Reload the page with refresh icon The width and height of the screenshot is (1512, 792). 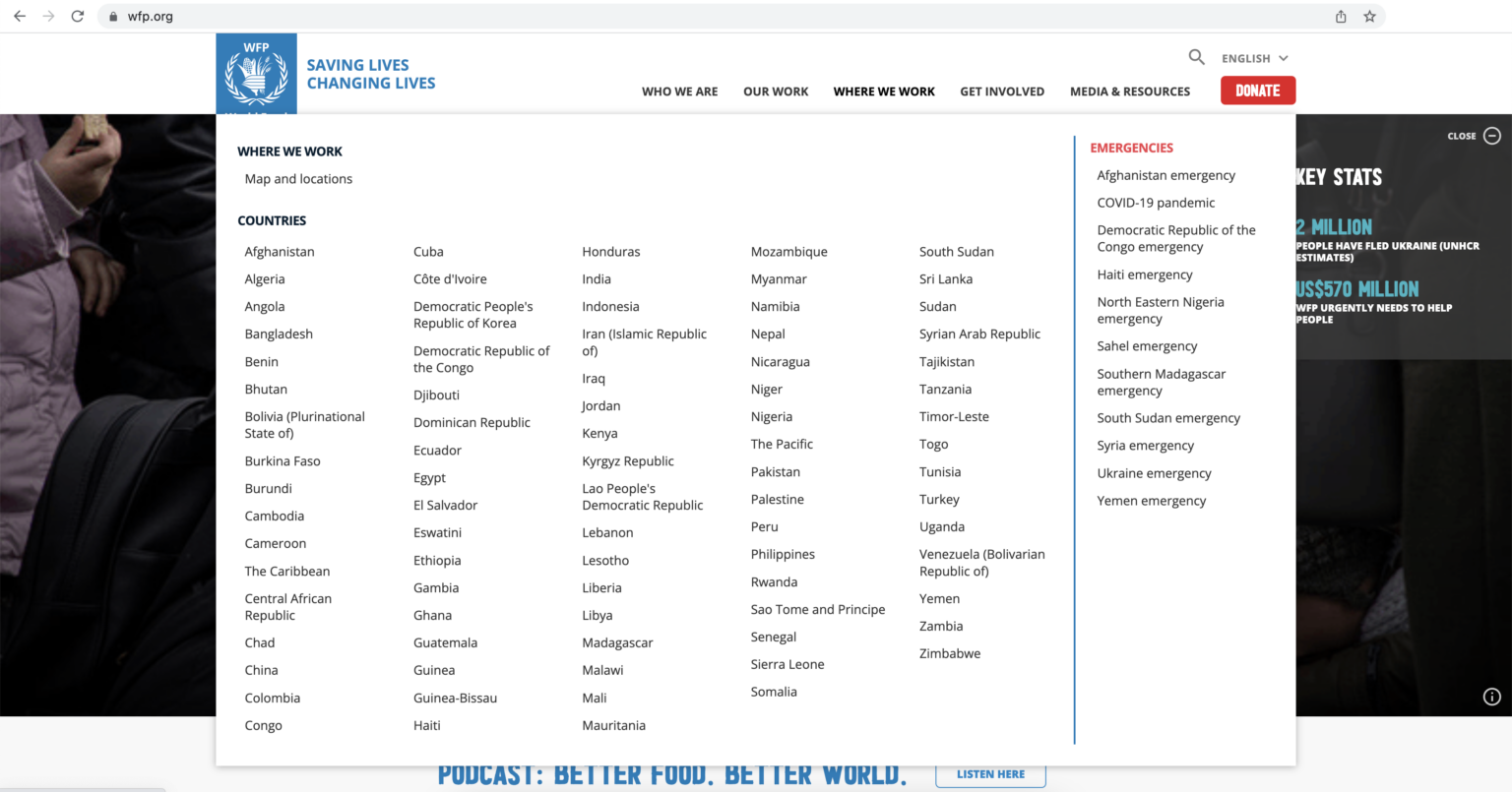tap(78, 17)
